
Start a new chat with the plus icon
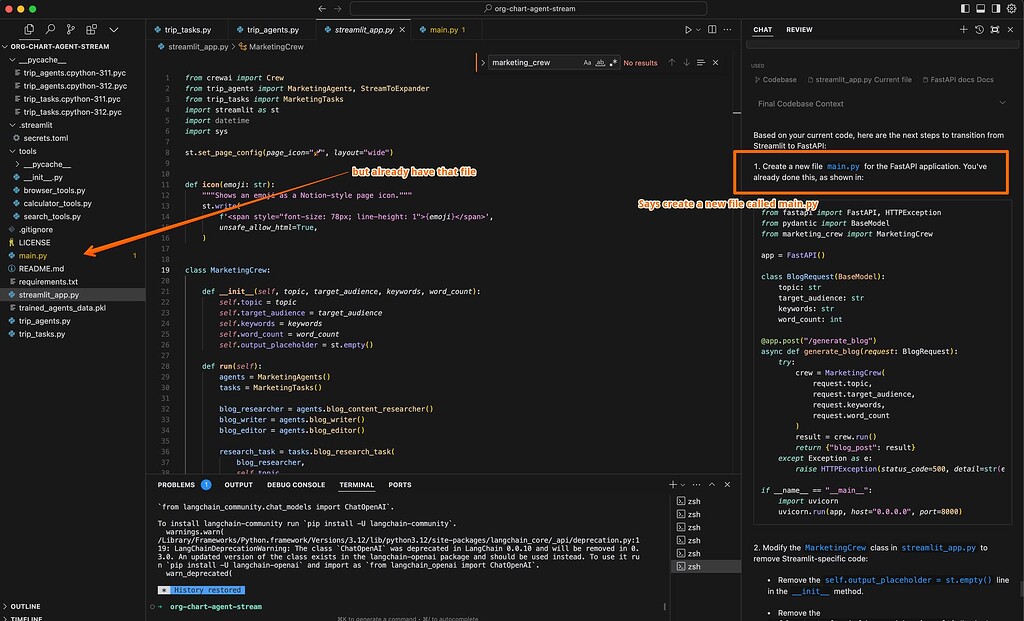962,29
